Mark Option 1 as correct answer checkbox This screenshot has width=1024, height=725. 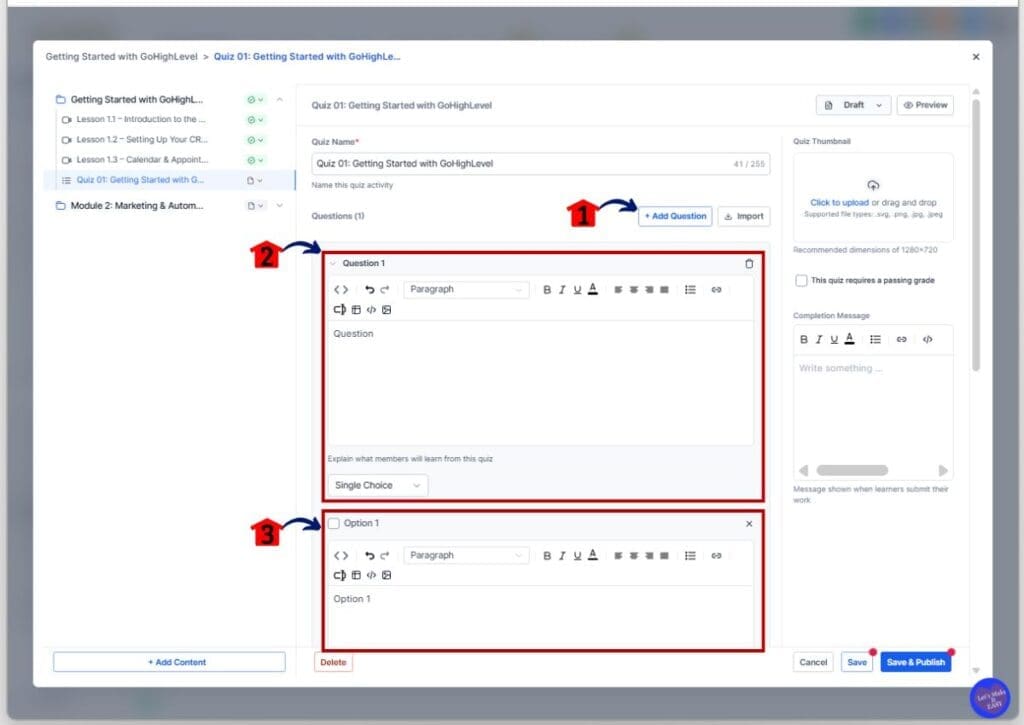pyautogui.click(x=334, y=523)
